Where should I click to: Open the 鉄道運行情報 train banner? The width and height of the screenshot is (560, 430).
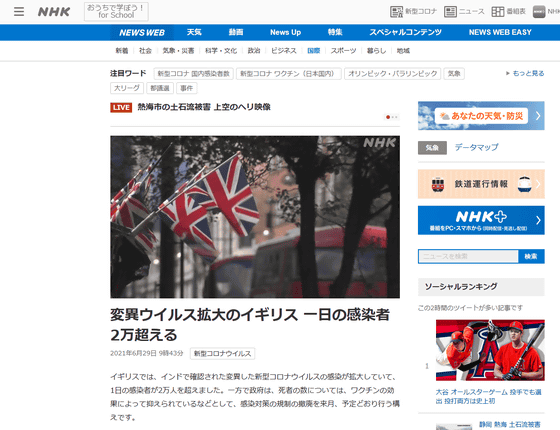[481, 184]
